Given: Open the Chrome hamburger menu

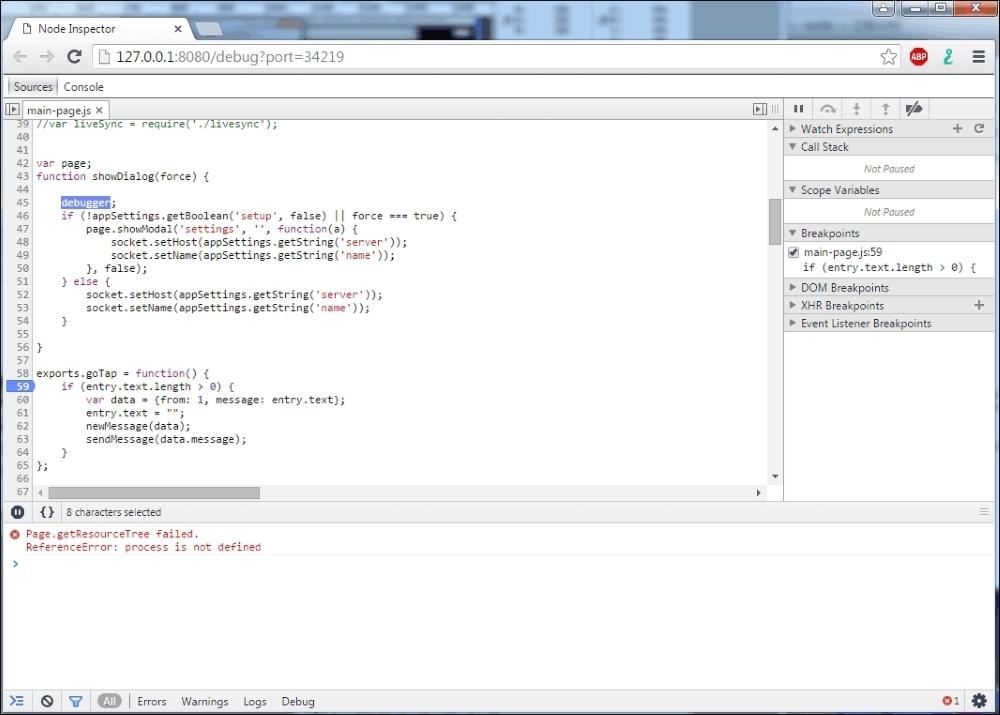Looking at the screenshot, I should [978, 57].
